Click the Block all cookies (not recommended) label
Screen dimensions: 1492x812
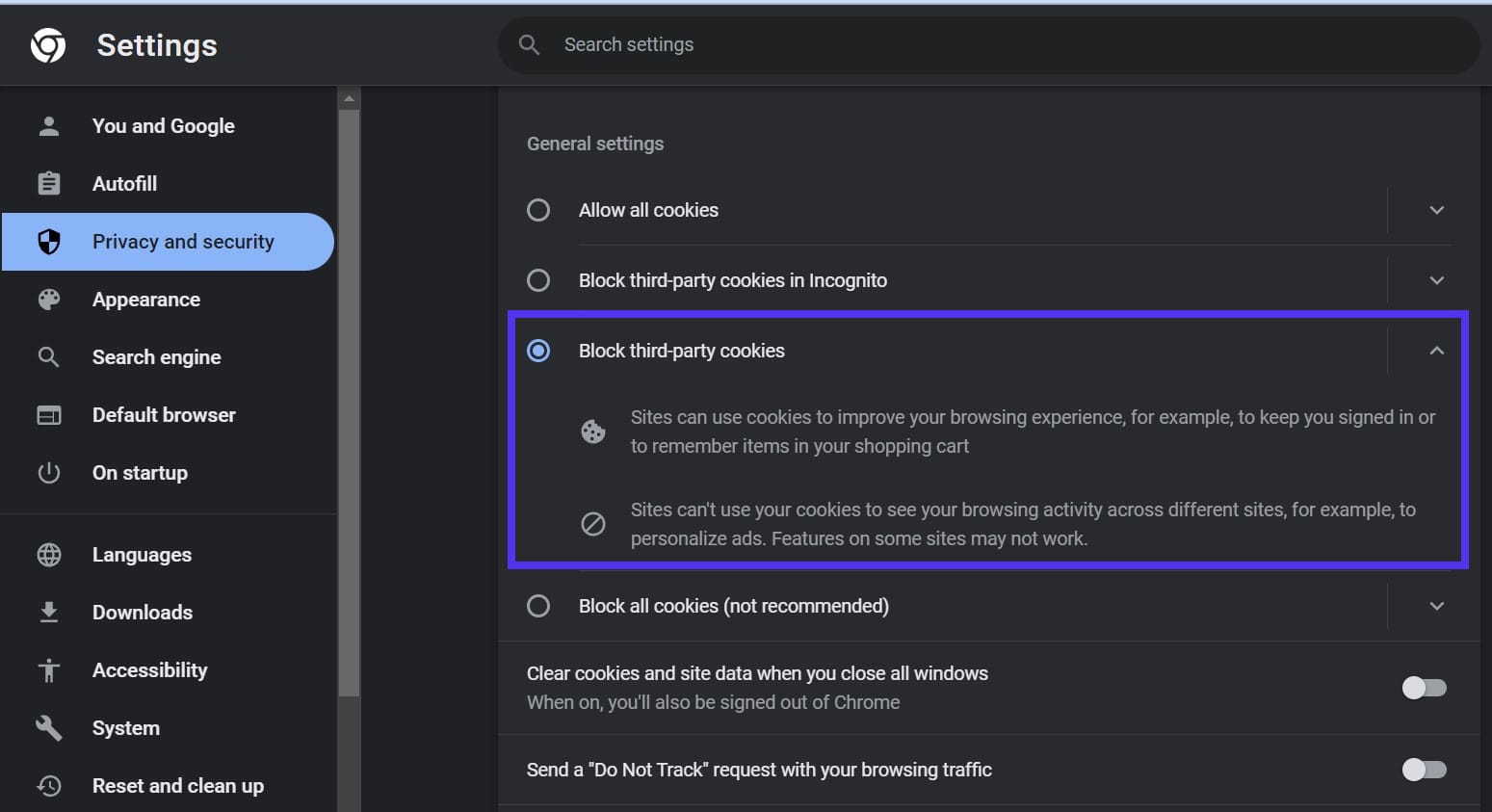(734, 606)
